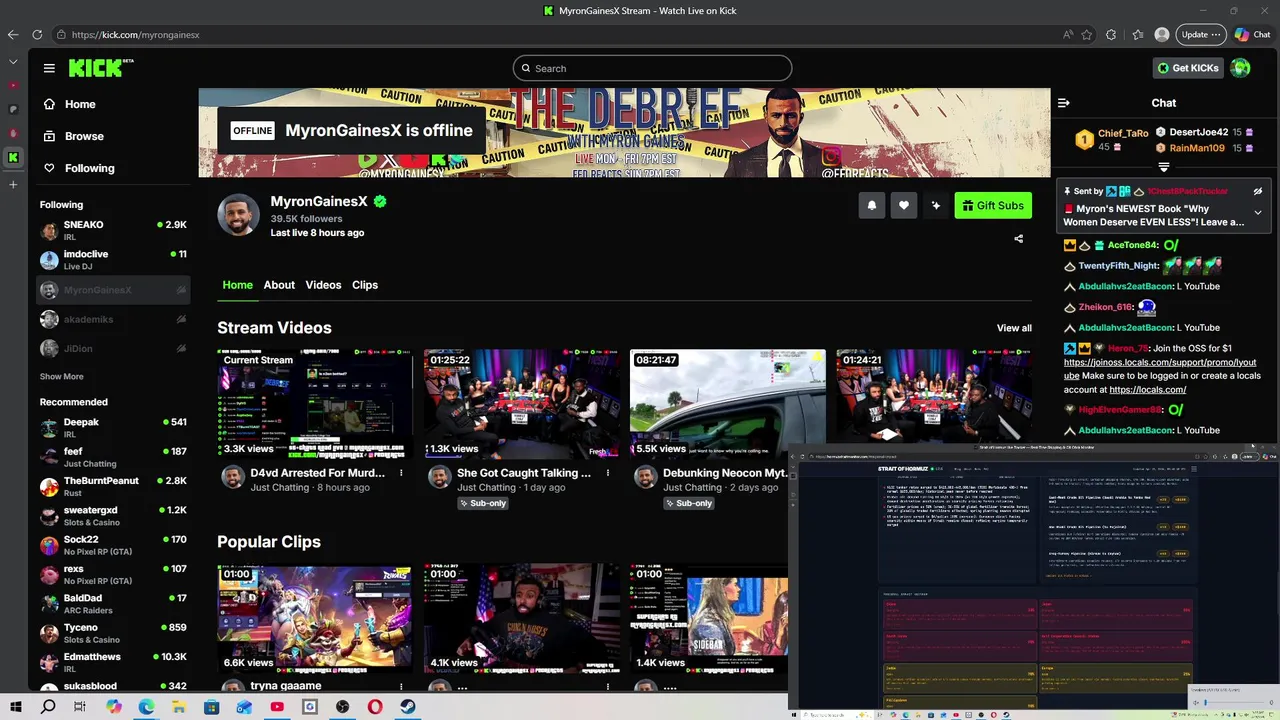The width and height of the screenshot is (1280, 720).
Task: Add a new tab with plus icon
Action: point(13,184)
